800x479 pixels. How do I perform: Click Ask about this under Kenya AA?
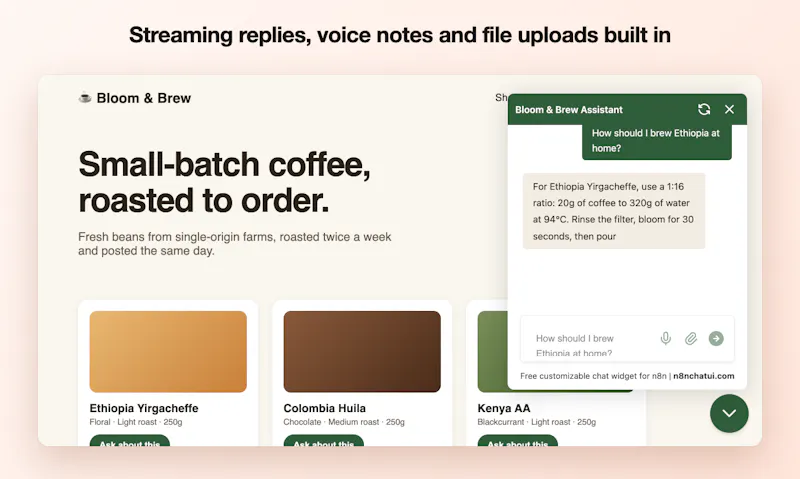tap(517, 441)
